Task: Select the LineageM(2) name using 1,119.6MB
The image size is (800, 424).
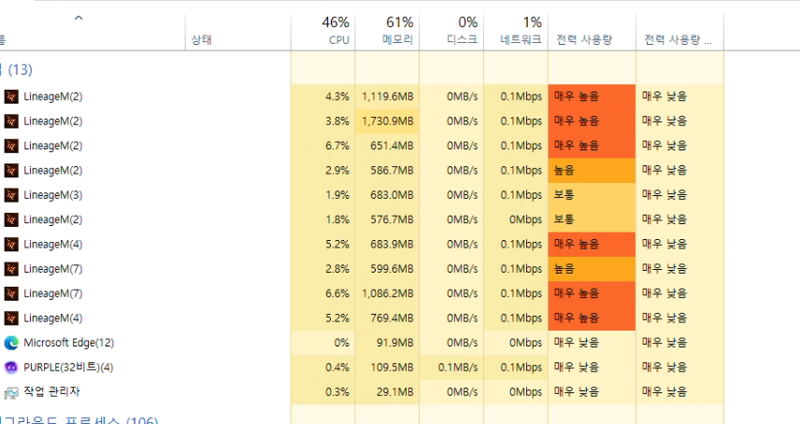Action: pos(53,96)
